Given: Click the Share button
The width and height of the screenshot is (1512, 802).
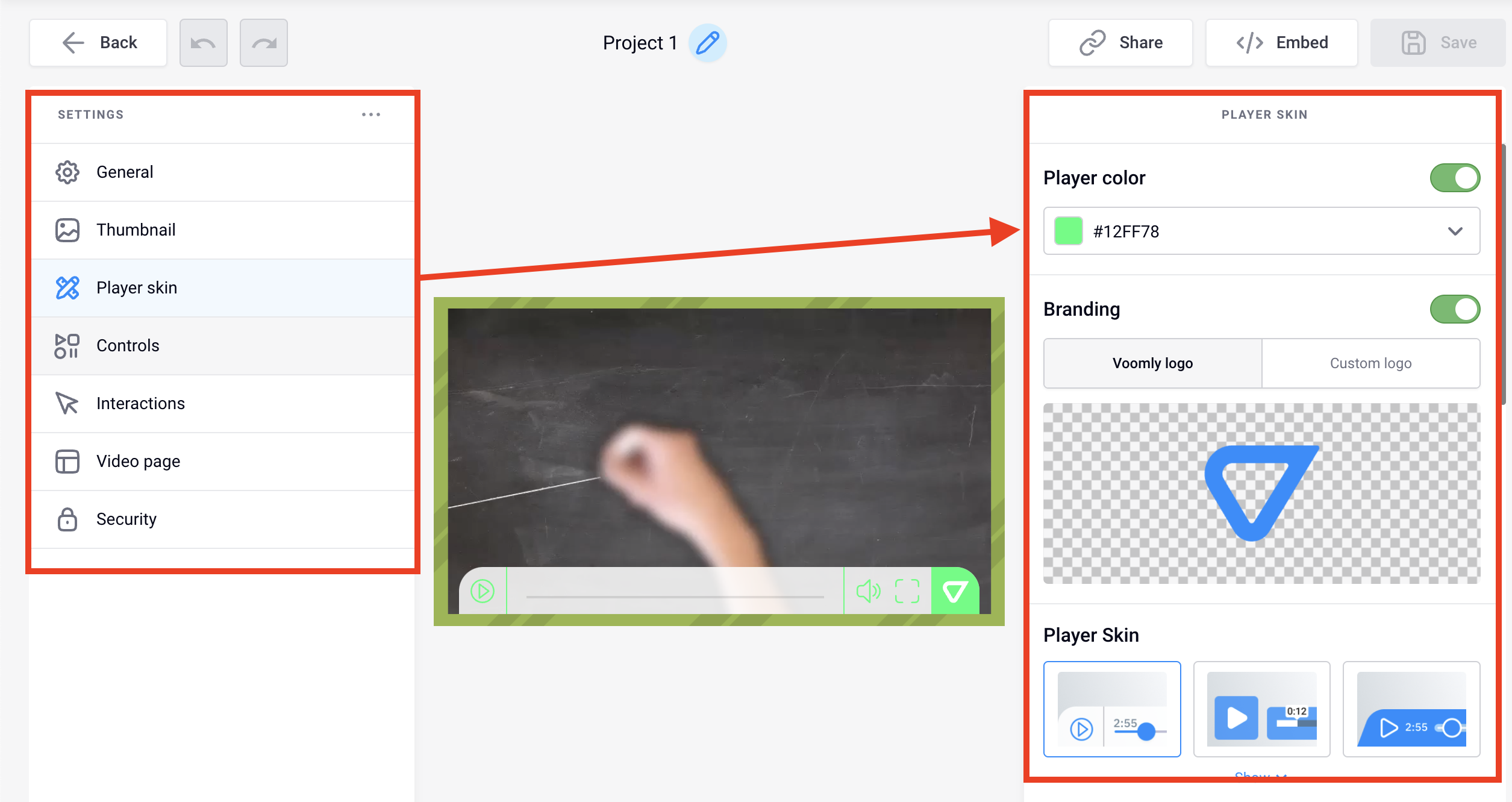Looking at the screenshot, I should (x=1120, y=43).
